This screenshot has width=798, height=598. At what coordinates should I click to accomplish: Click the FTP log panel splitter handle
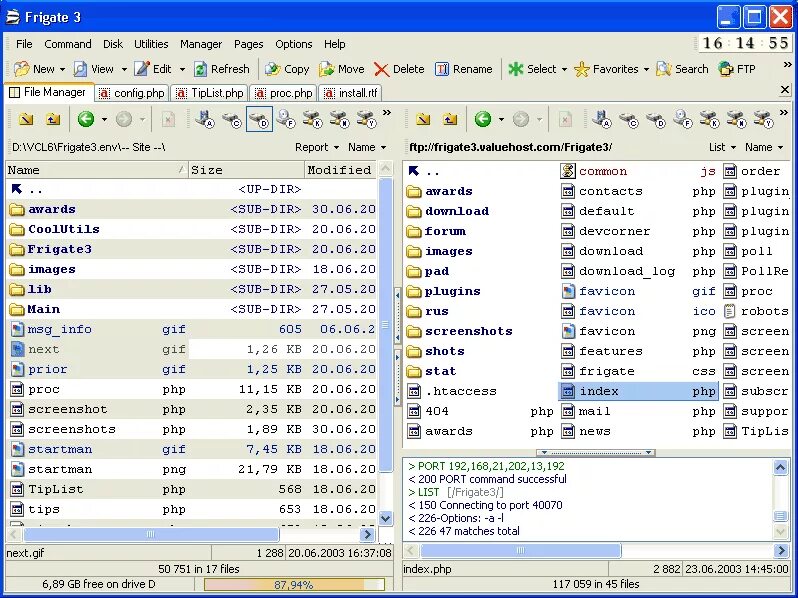tap(596, 452)
